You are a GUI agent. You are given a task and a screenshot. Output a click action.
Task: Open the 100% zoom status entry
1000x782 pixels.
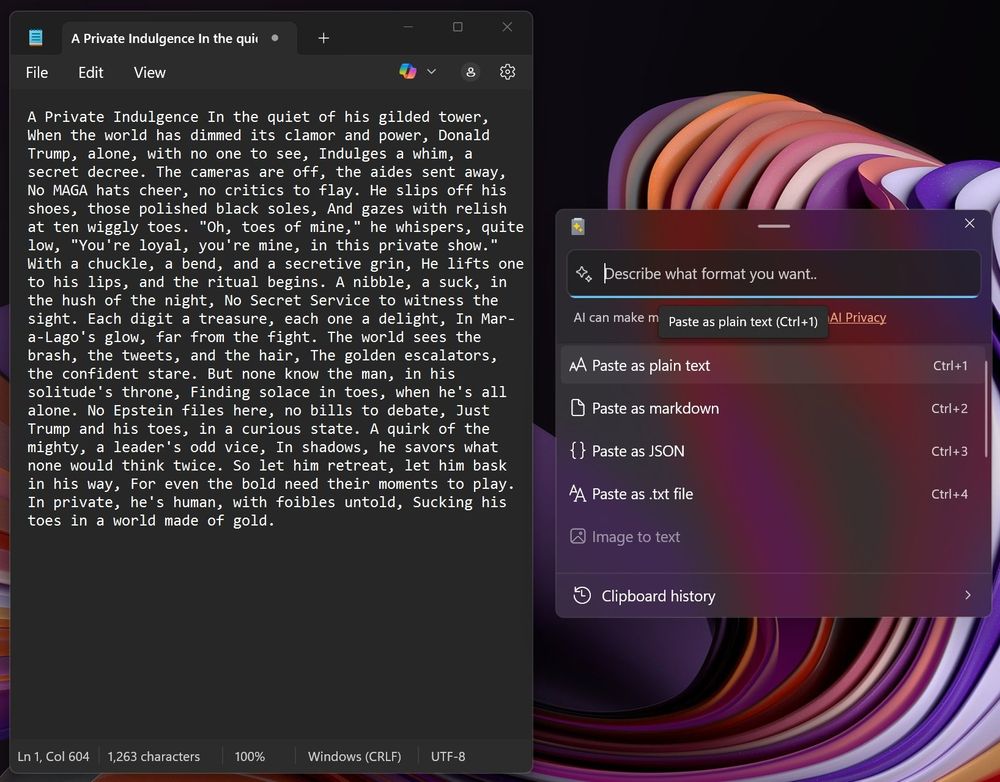point(249,756)
